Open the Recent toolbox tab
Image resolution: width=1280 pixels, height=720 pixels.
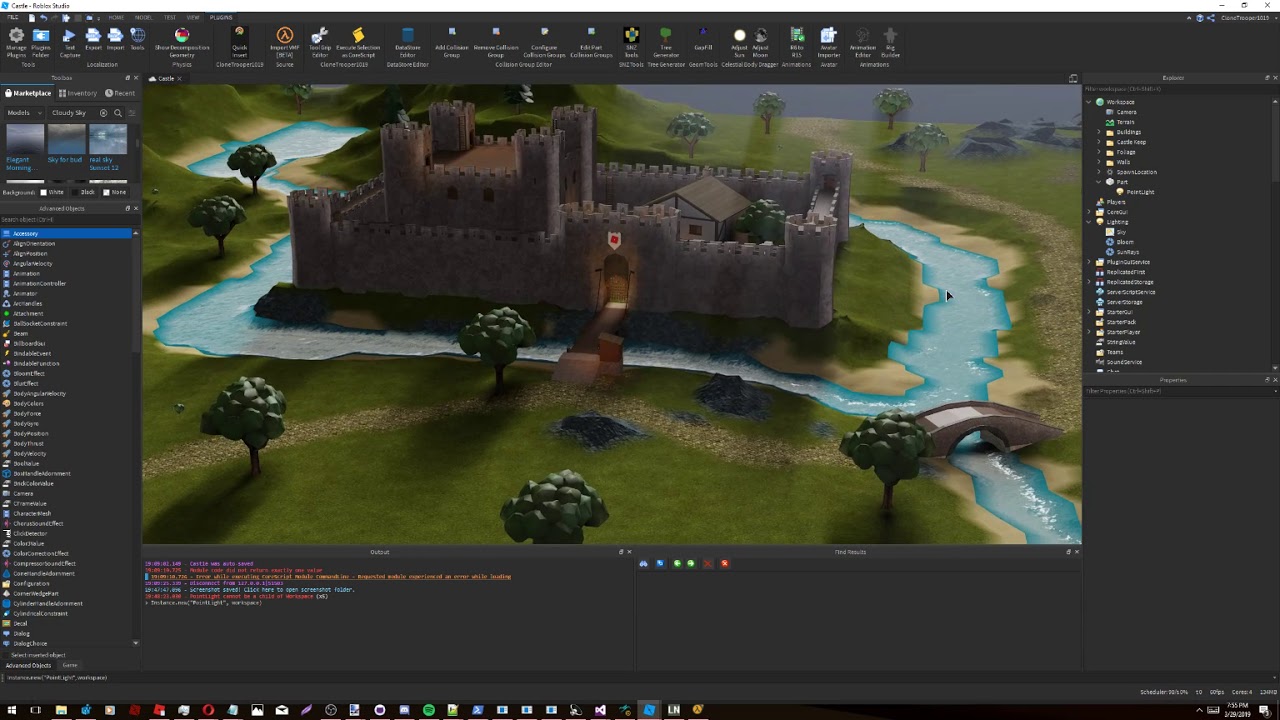(x=121, y=93)
